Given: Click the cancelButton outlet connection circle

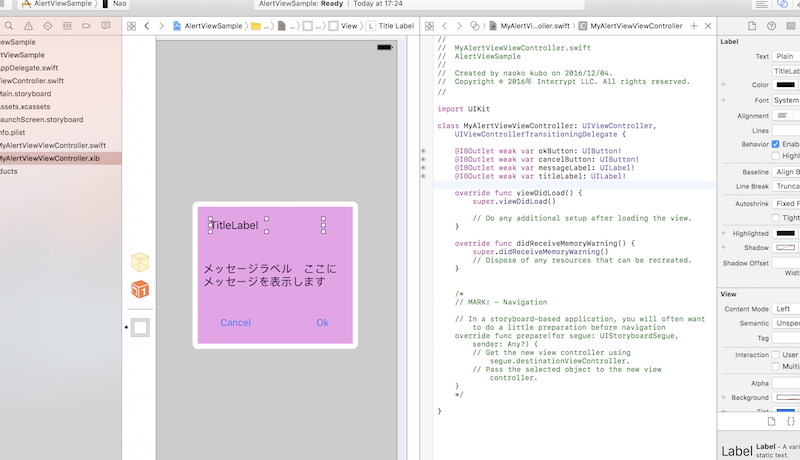Looking at the screenshot, I should coord(423,159).
